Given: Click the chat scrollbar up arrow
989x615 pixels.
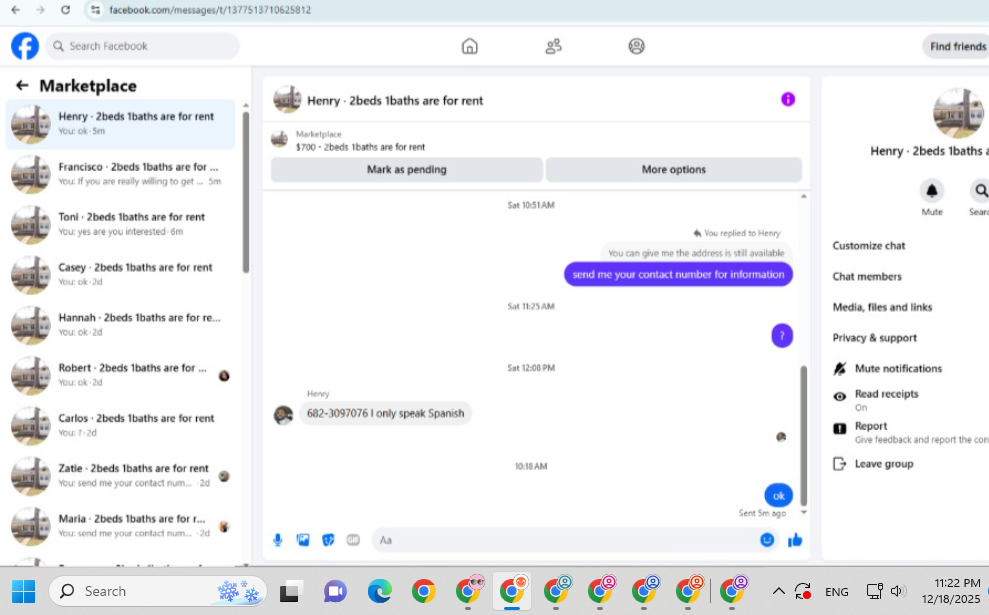Looking at the screenshot, I should coord(804,197).
